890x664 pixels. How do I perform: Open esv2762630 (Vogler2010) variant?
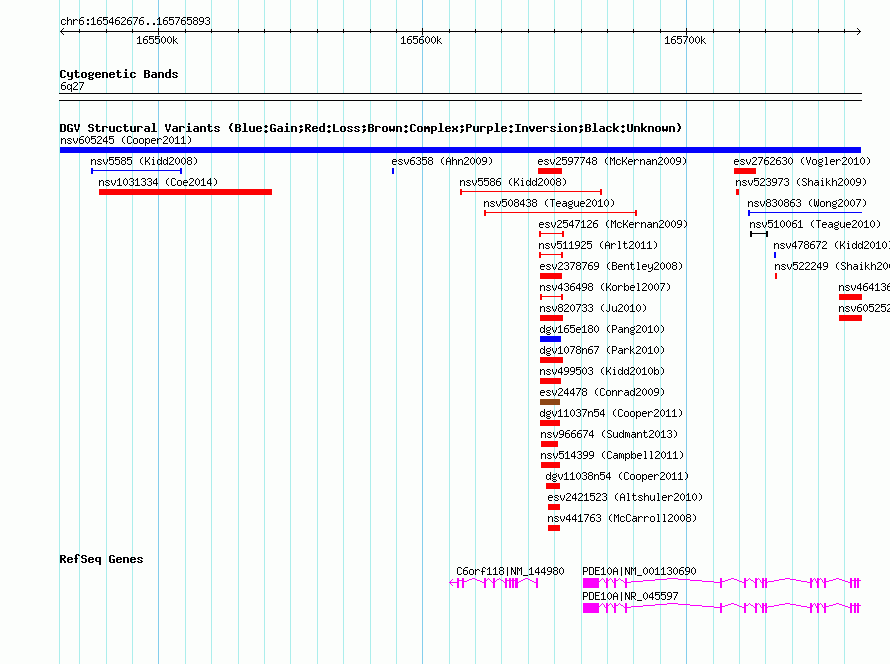tap(802, 161)
